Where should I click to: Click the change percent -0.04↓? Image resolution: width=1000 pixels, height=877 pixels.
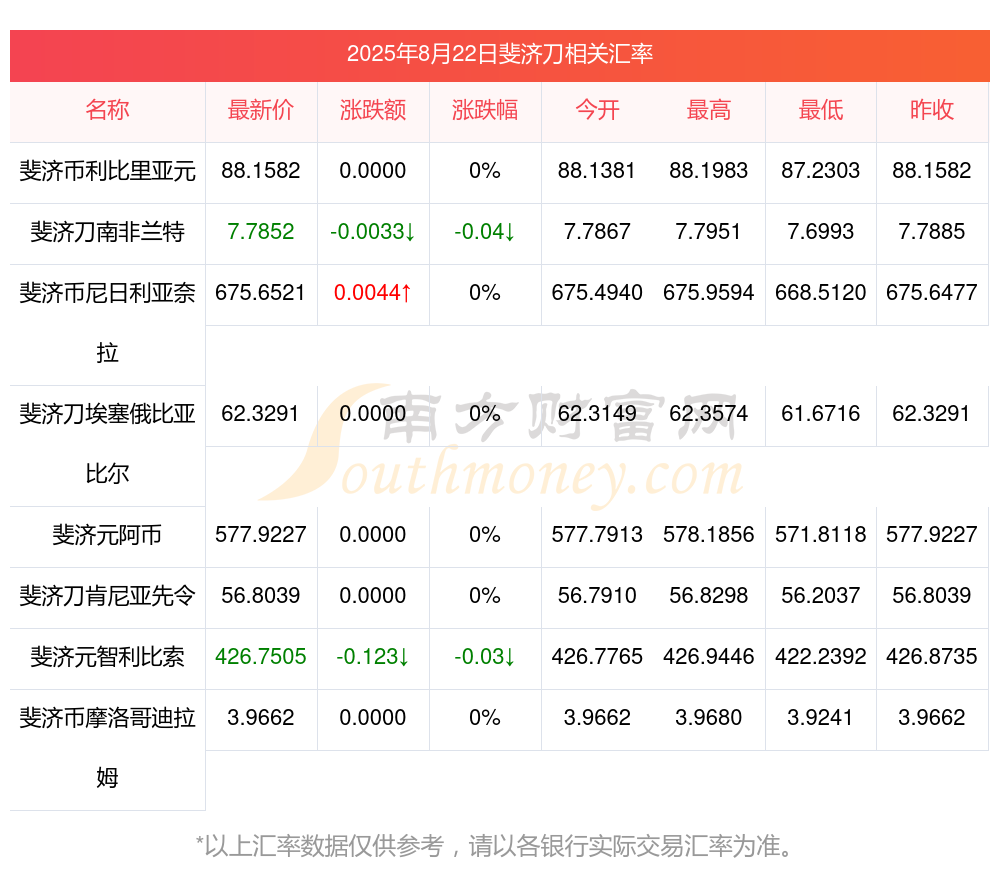[485, 232]
